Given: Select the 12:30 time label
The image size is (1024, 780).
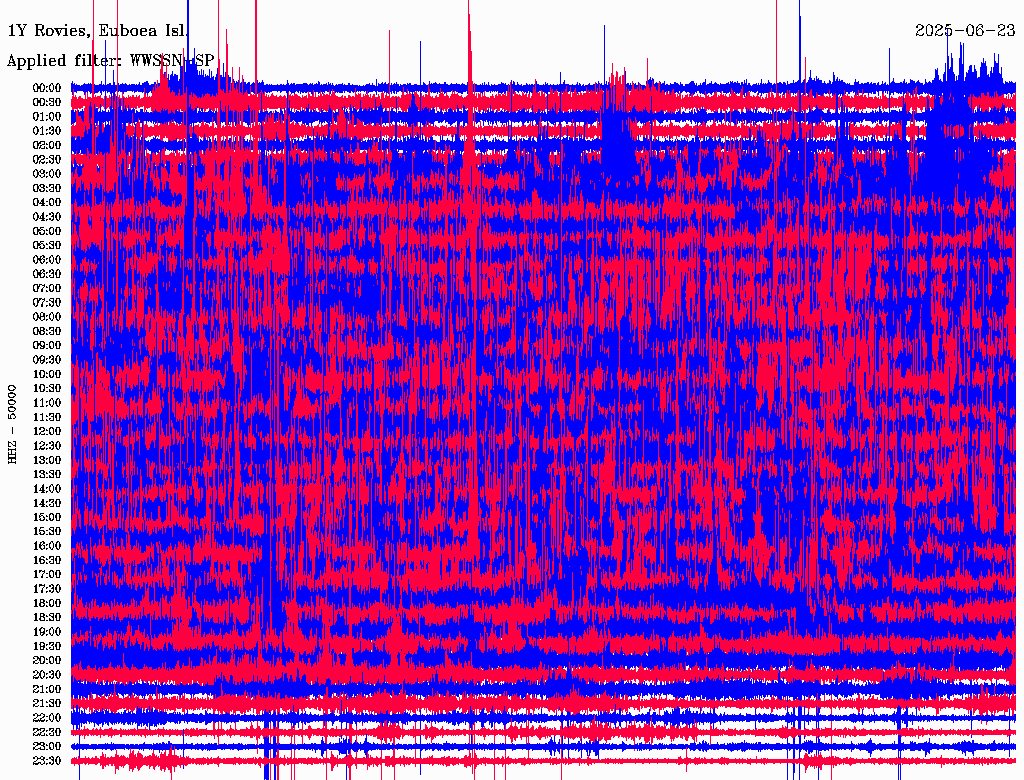Looking at the screenshot, I should click(x=47, y=446).
